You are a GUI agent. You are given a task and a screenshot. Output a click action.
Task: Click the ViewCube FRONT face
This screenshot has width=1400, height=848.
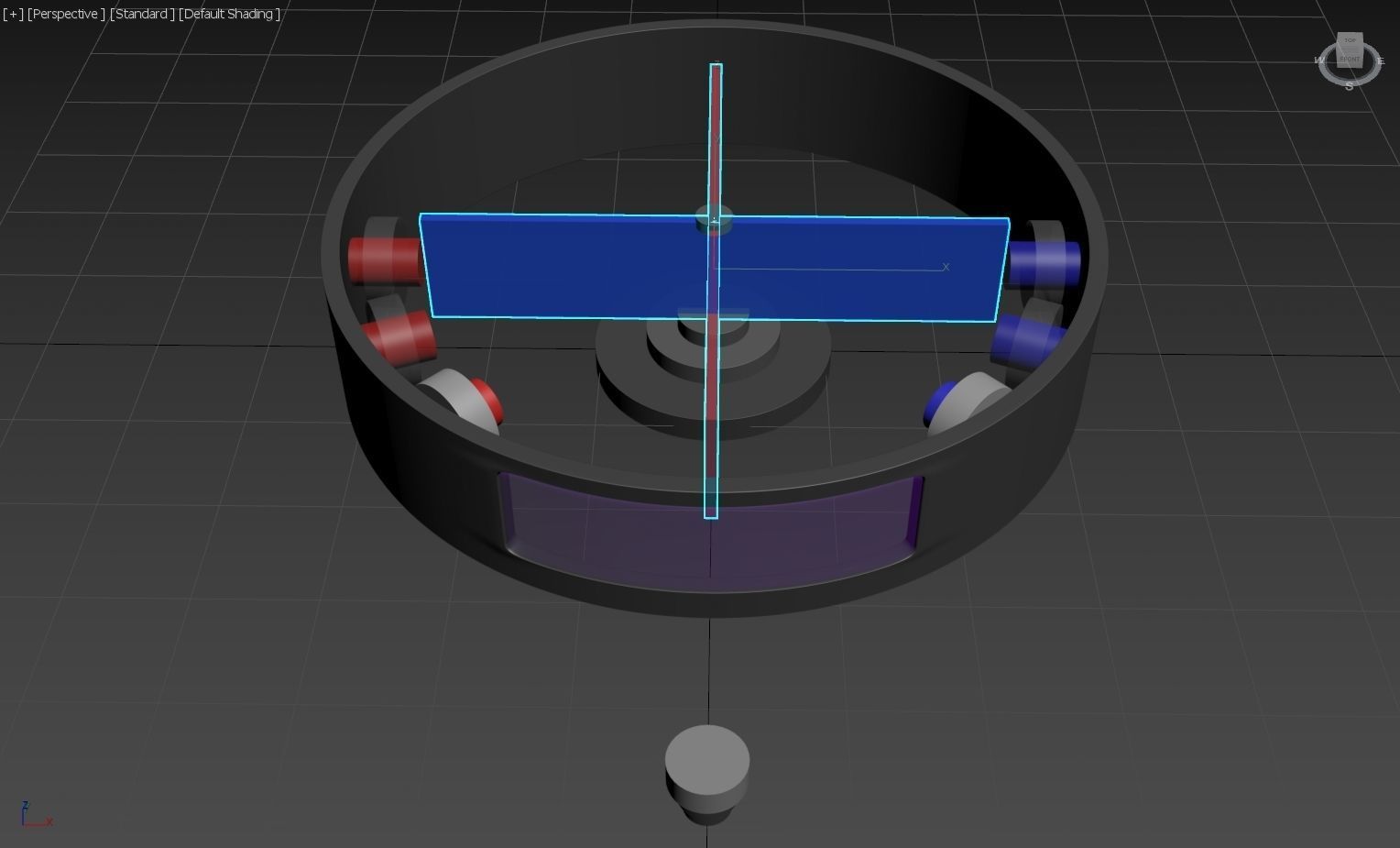pos(1350,60)
